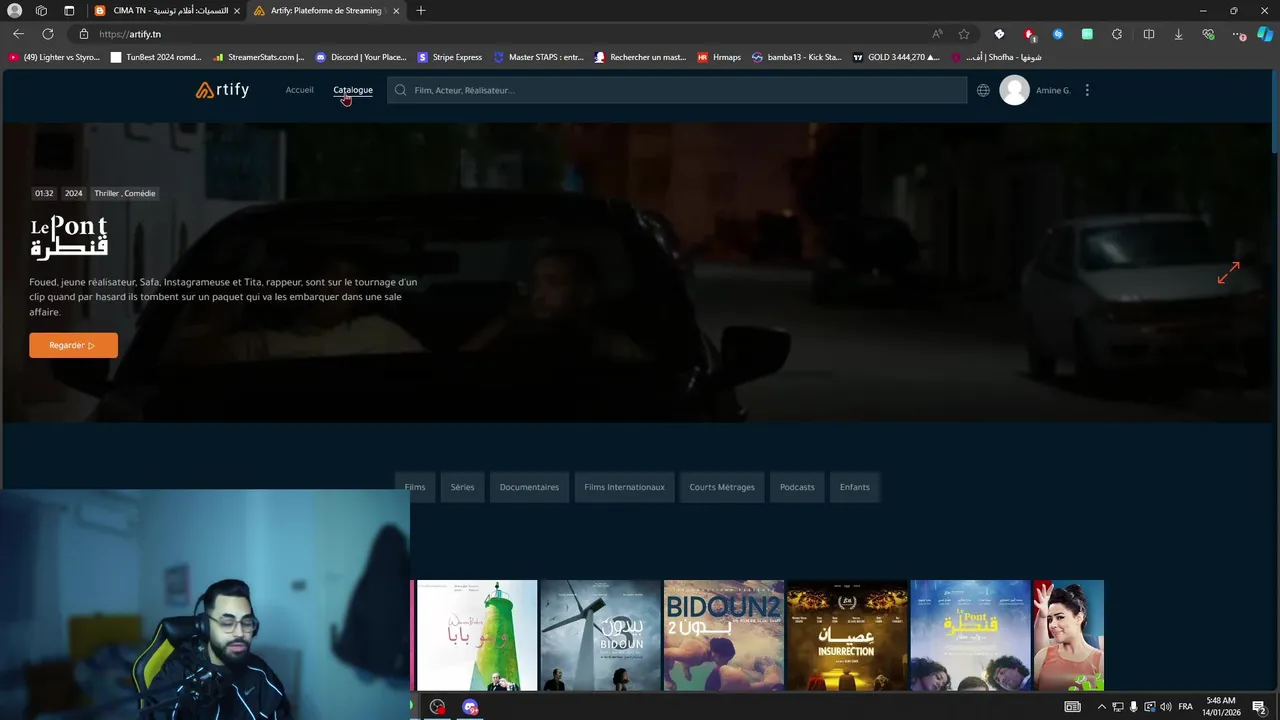Viewport: 1280px width, 720px height.
Task: Open split screen view
Action: 1149,34
